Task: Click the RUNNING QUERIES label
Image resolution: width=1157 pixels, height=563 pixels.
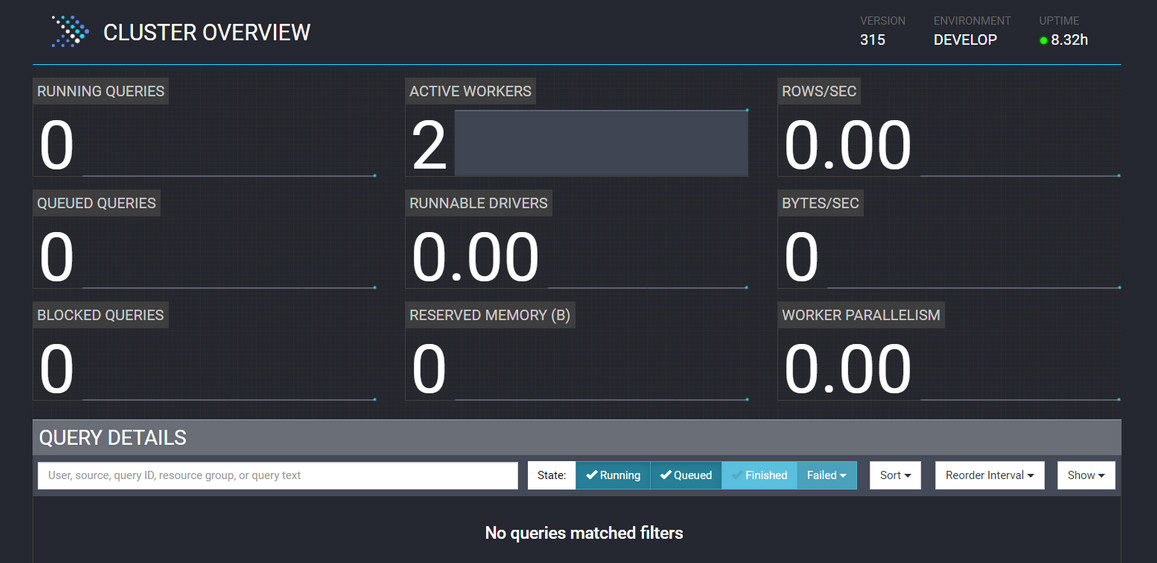Action: click(101, 91)
